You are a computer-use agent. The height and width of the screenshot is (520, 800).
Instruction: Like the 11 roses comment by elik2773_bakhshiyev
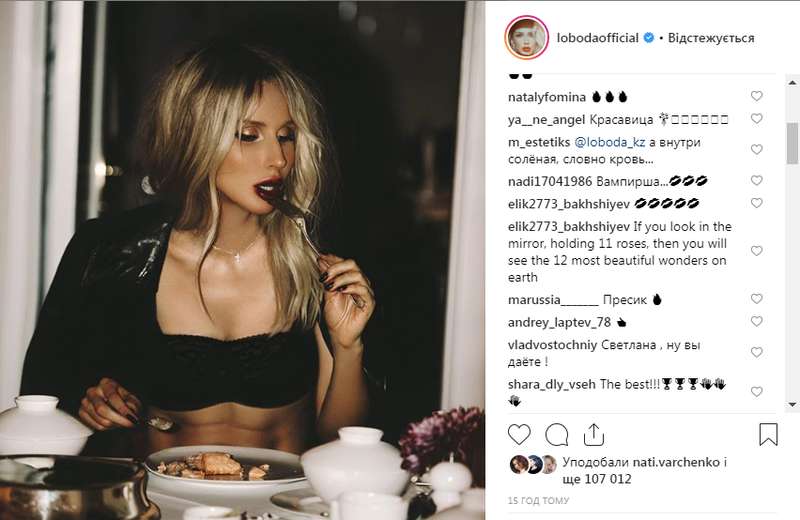point(757,251)
